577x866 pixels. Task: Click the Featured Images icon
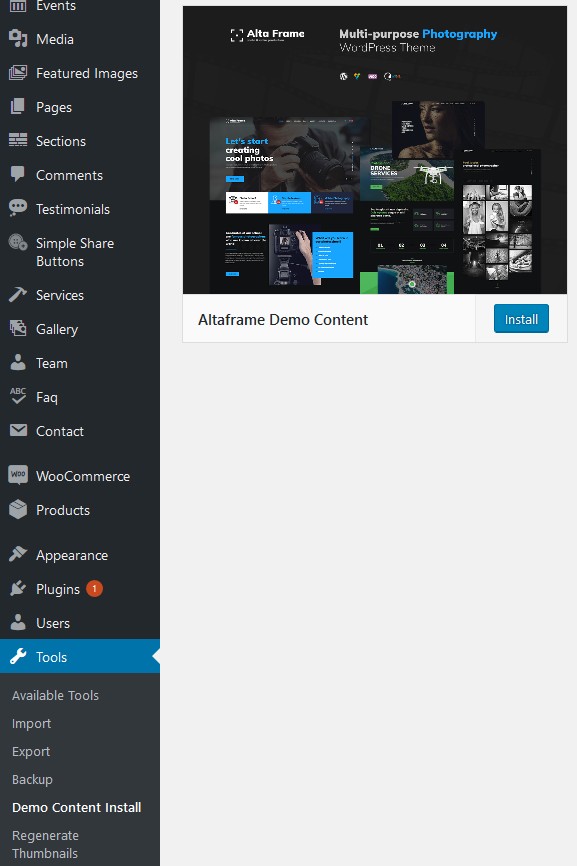click(18, 73)
